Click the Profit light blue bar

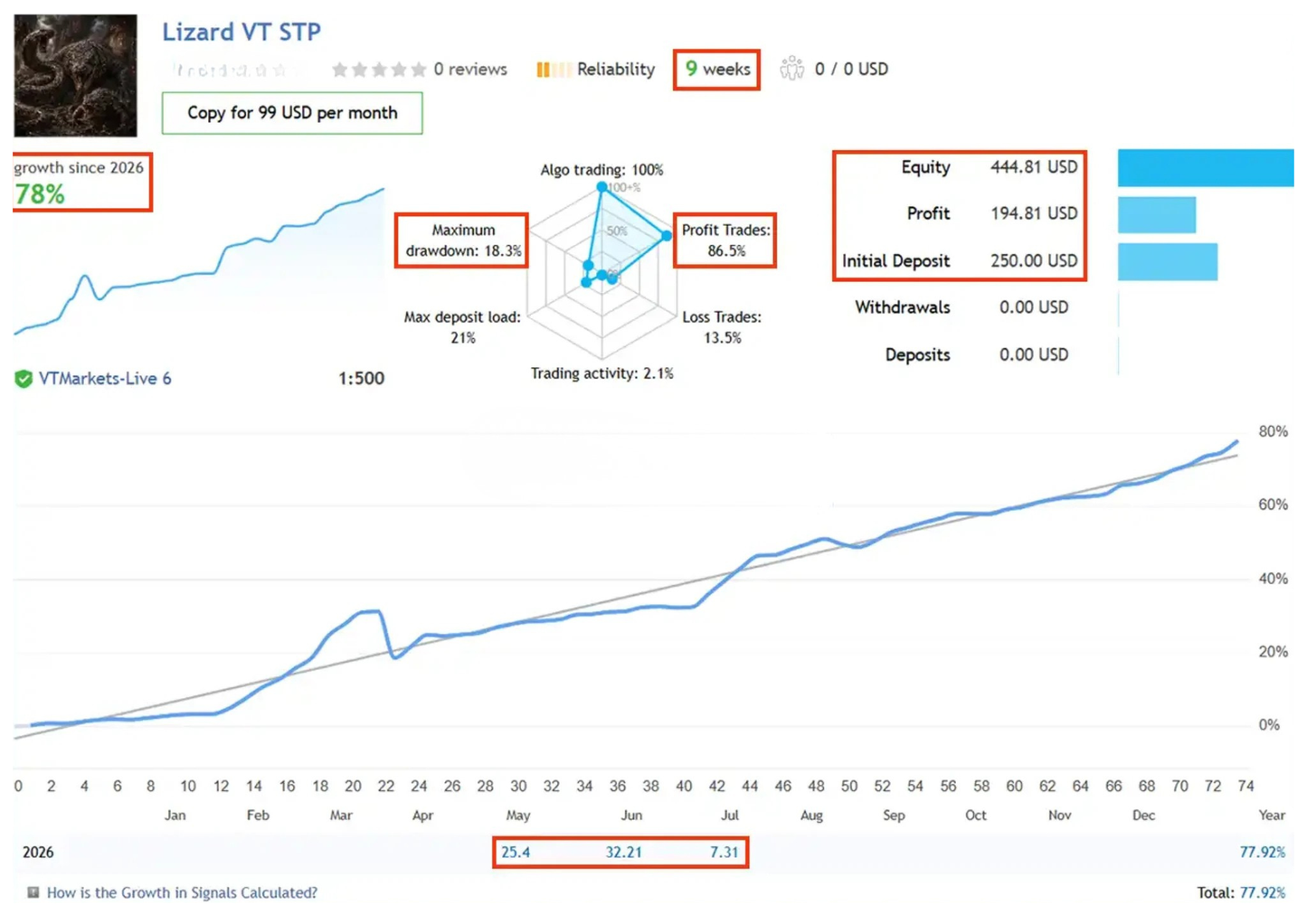coord(1157,215)
